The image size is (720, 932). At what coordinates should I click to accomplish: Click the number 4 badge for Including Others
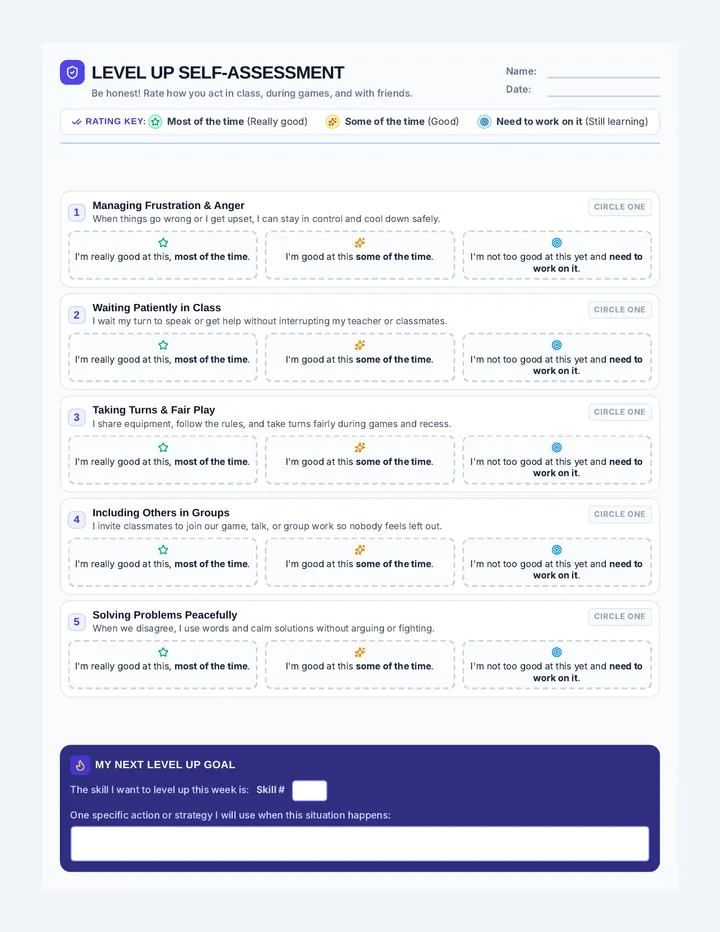pos(76,519)
